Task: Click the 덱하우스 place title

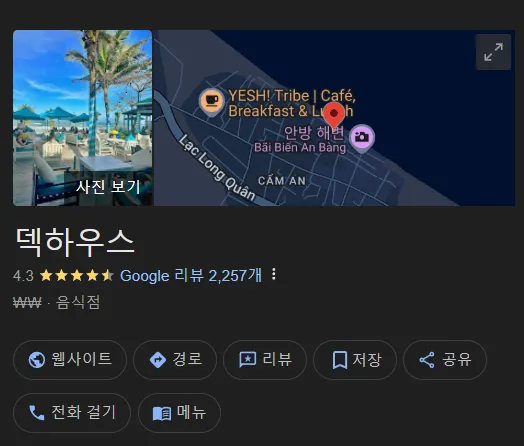Action: point(75,242)
